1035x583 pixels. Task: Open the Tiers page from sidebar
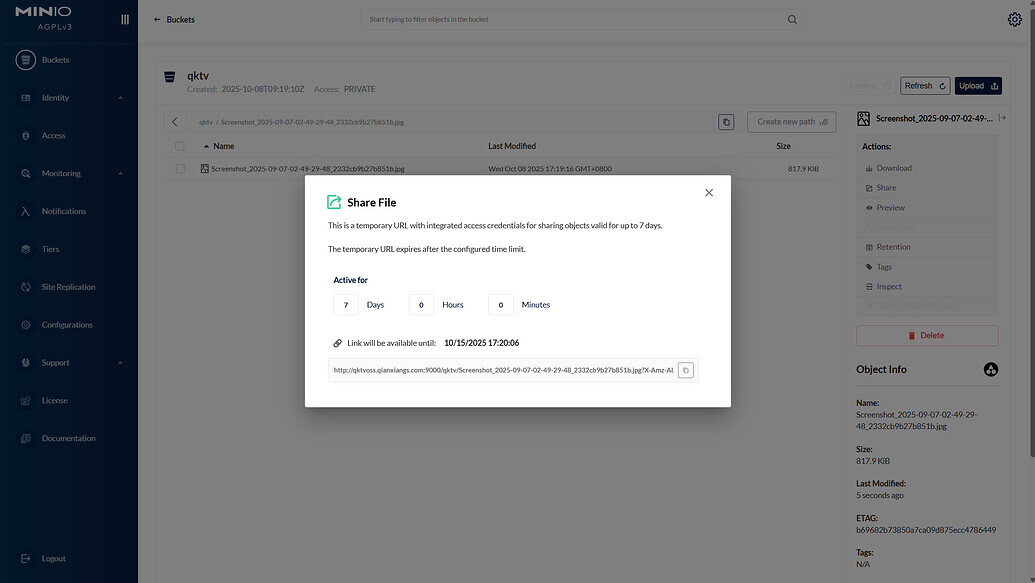tap(50, 249)
